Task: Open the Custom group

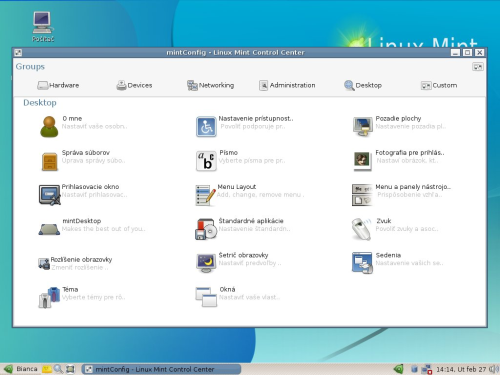Action: point(439,85)
